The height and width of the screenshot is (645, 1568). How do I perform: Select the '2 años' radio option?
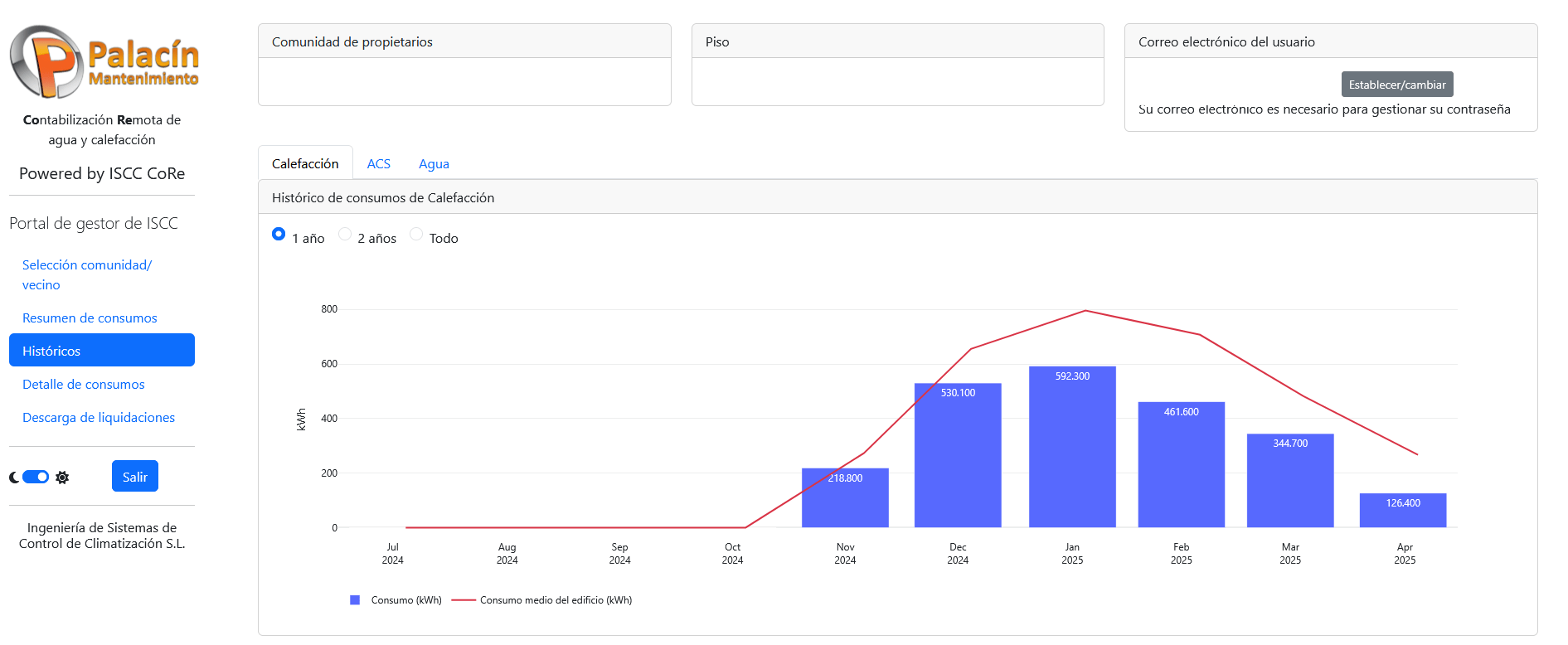(x=345, y=235)
